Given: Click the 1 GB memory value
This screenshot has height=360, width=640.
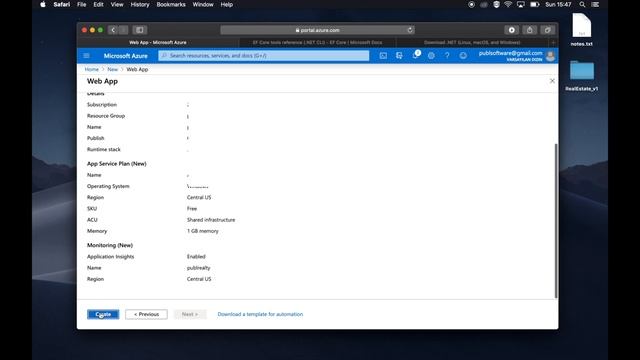Looking at the screenshot, I should 202,231.
